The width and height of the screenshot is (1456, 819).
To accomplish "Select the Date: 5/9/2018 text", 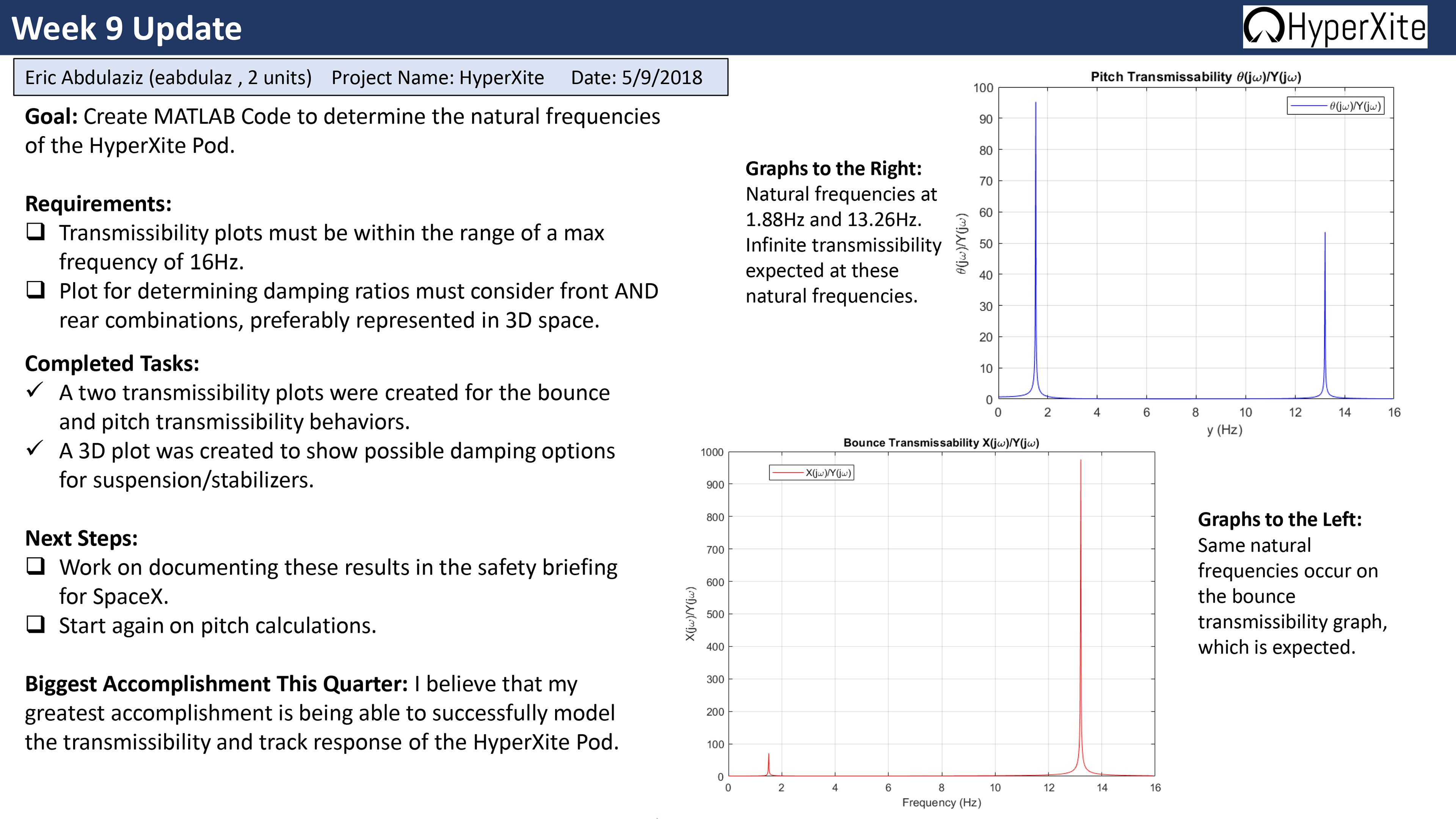I will point(637,77).
